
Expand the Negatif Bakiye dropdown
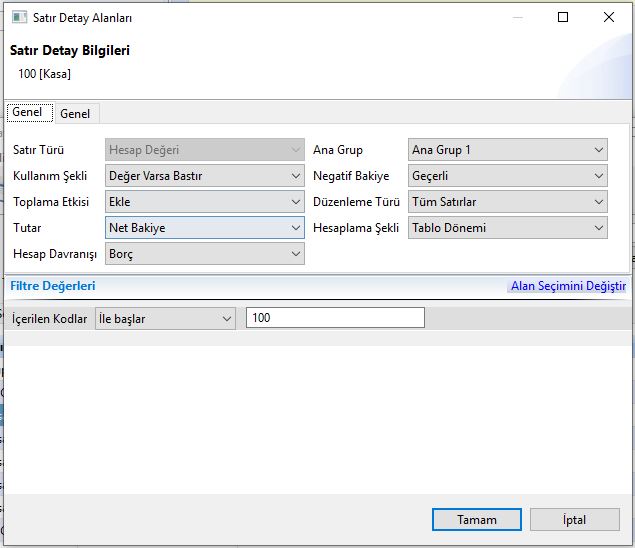click(x=508, y=176)
